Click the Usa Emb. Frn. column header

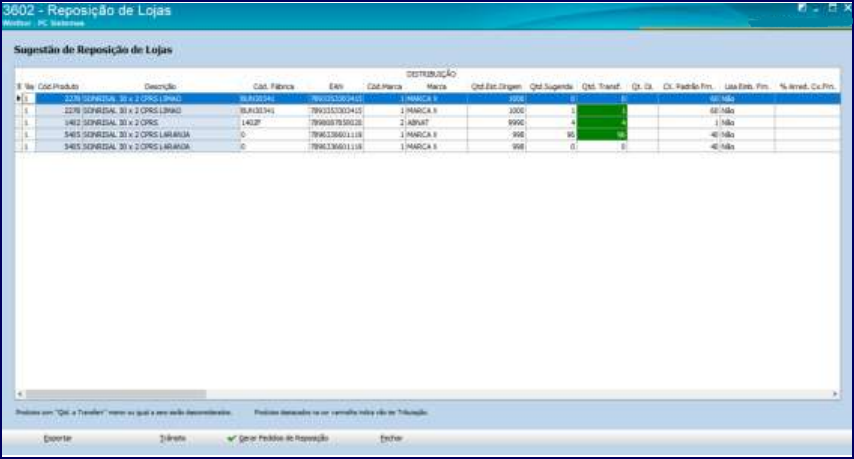click(747, 87)
